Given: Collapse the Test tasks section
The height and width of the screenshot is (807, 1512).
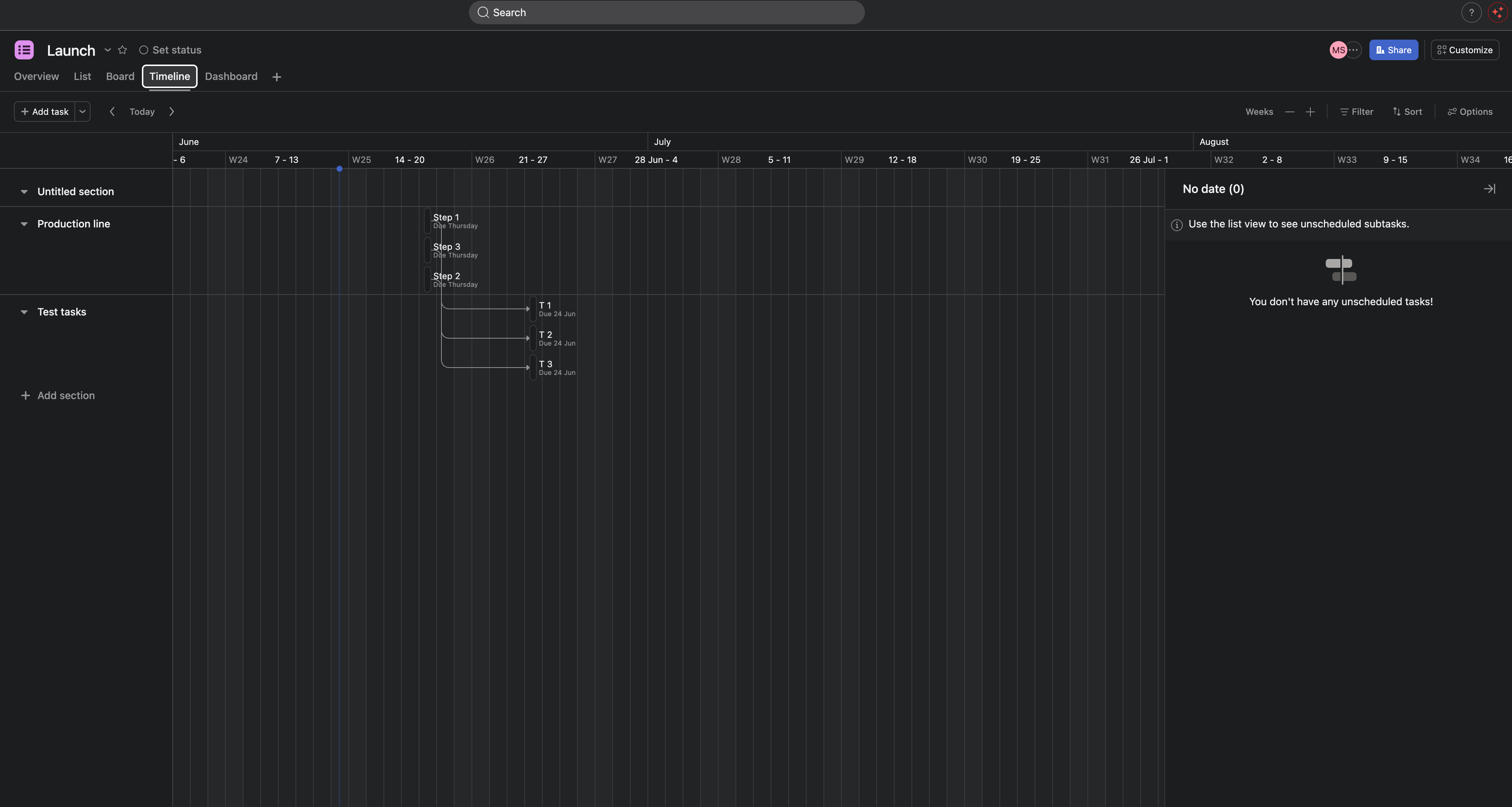Looking at the screenshot, I should 24,312.
